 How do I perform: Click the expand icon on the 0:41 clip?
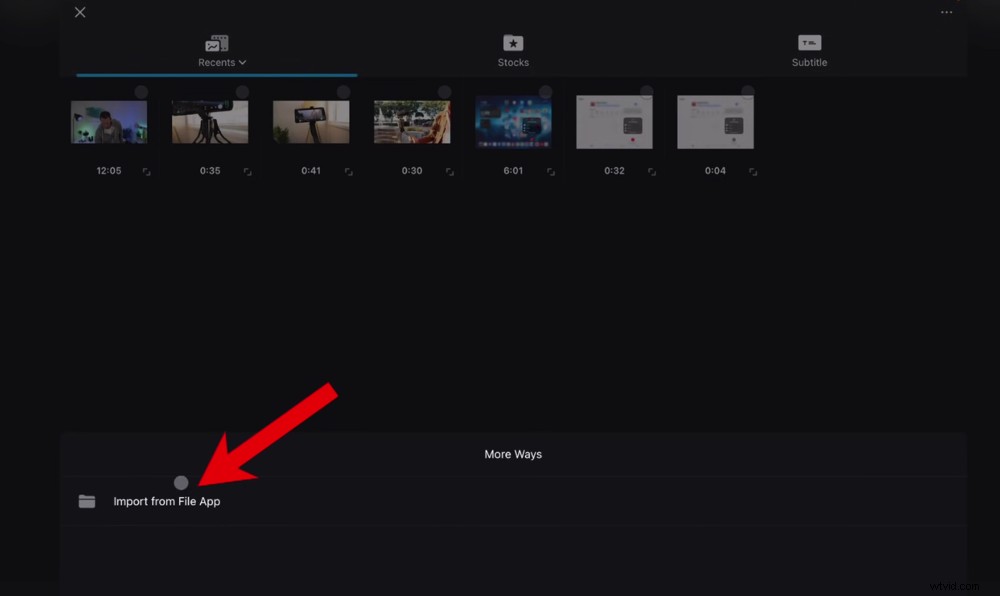348,171
